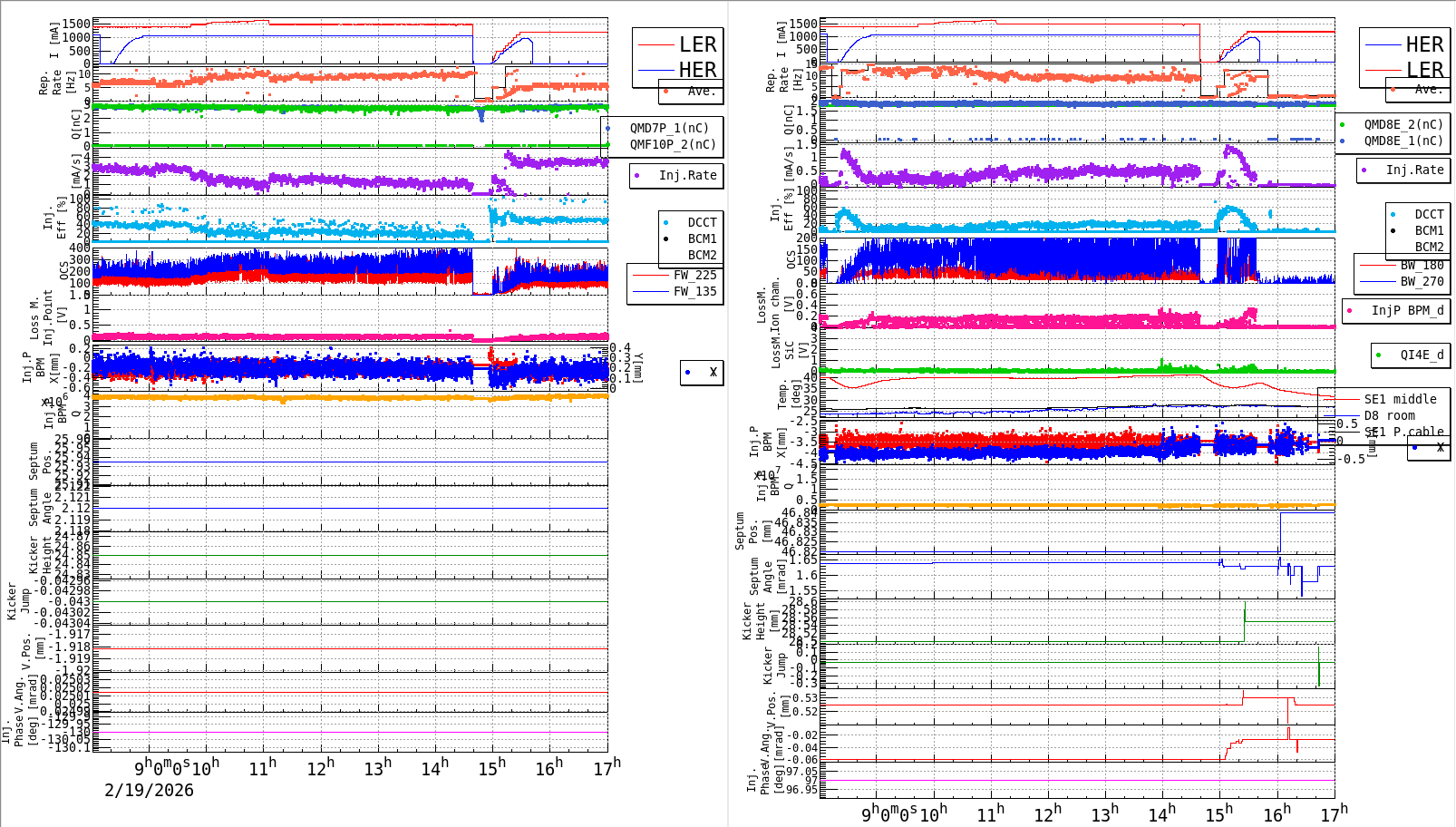Click the Ave. legend label in left plot

tap(702, 91)
